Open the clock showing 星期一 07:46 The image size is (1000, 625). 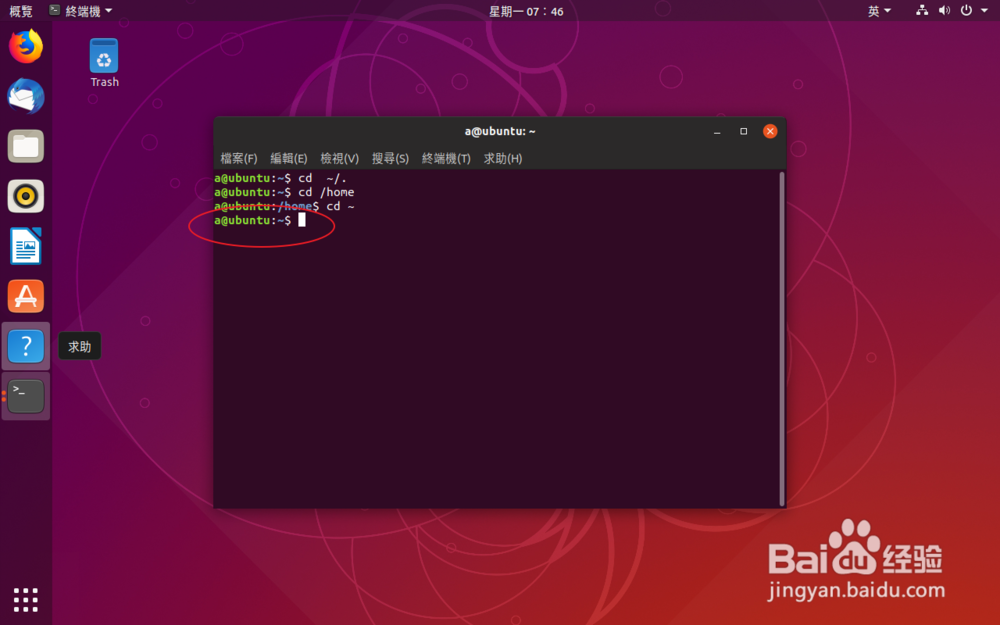click(x=526, y=11)
